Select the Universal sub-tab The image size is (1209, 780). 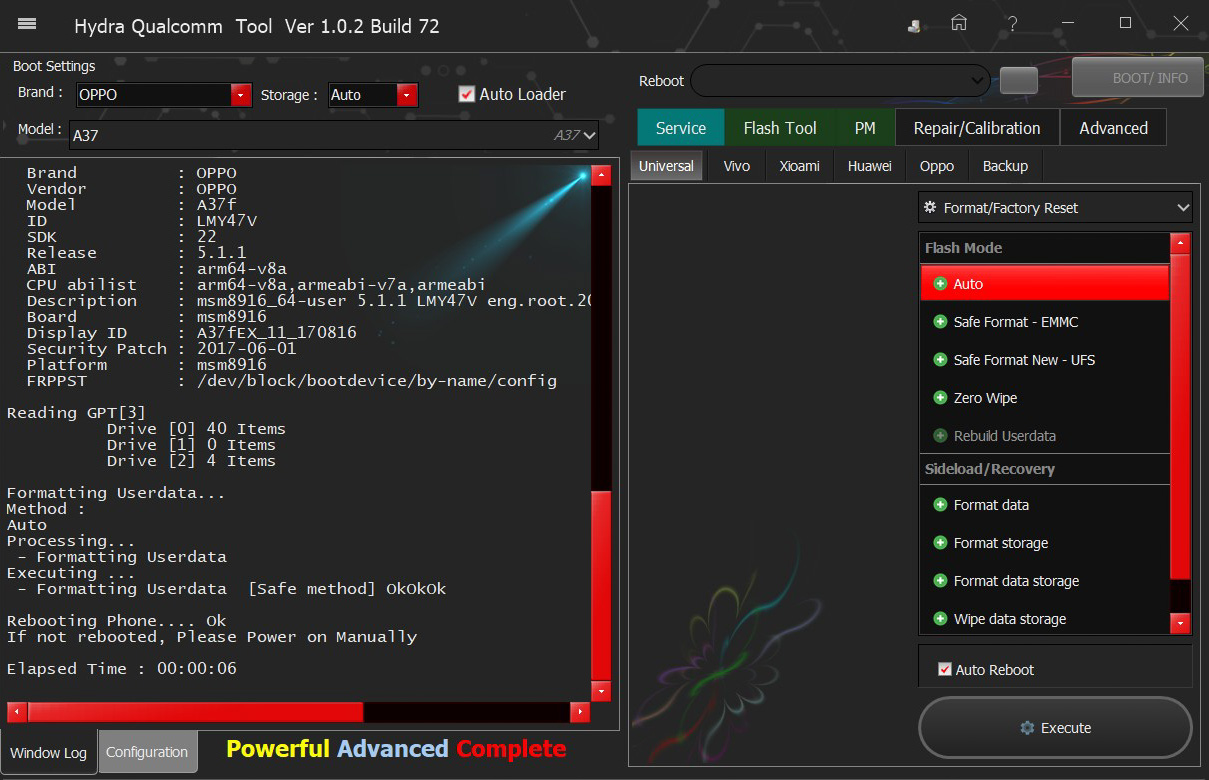pos(666,166)
